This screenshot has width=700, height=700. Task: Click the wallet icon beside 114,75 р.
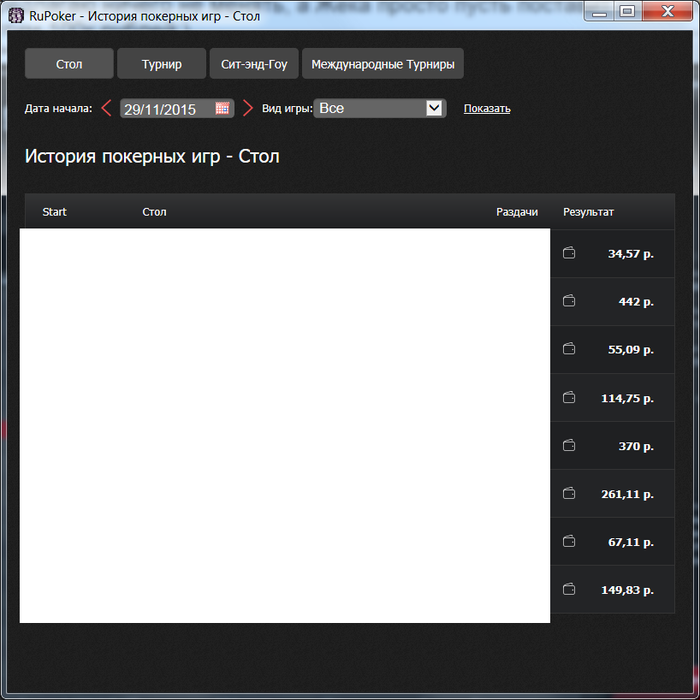point(569,397)
